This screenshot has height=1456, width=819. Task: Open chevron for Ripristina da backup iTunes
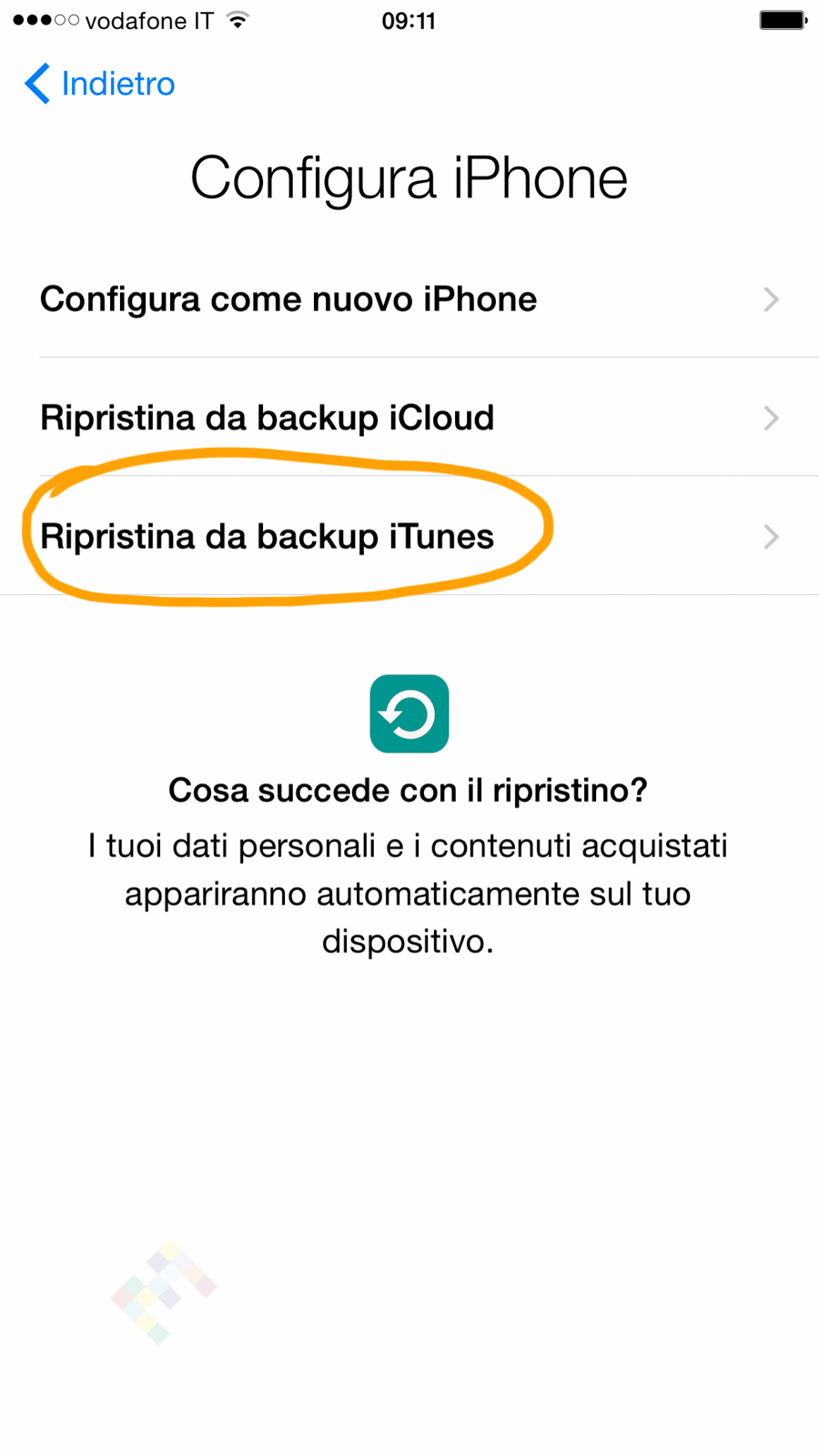(771, 537)
